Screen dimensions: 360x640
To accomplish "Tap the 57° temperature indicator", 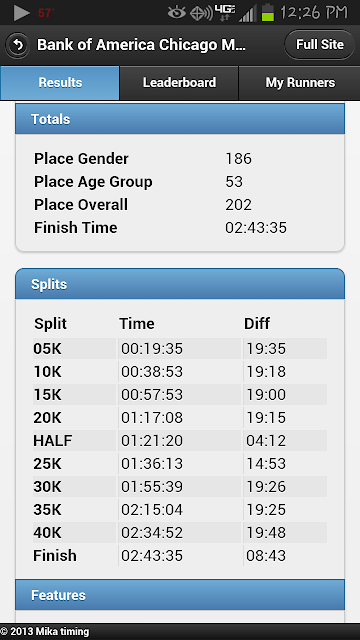I will pos(46,13).
